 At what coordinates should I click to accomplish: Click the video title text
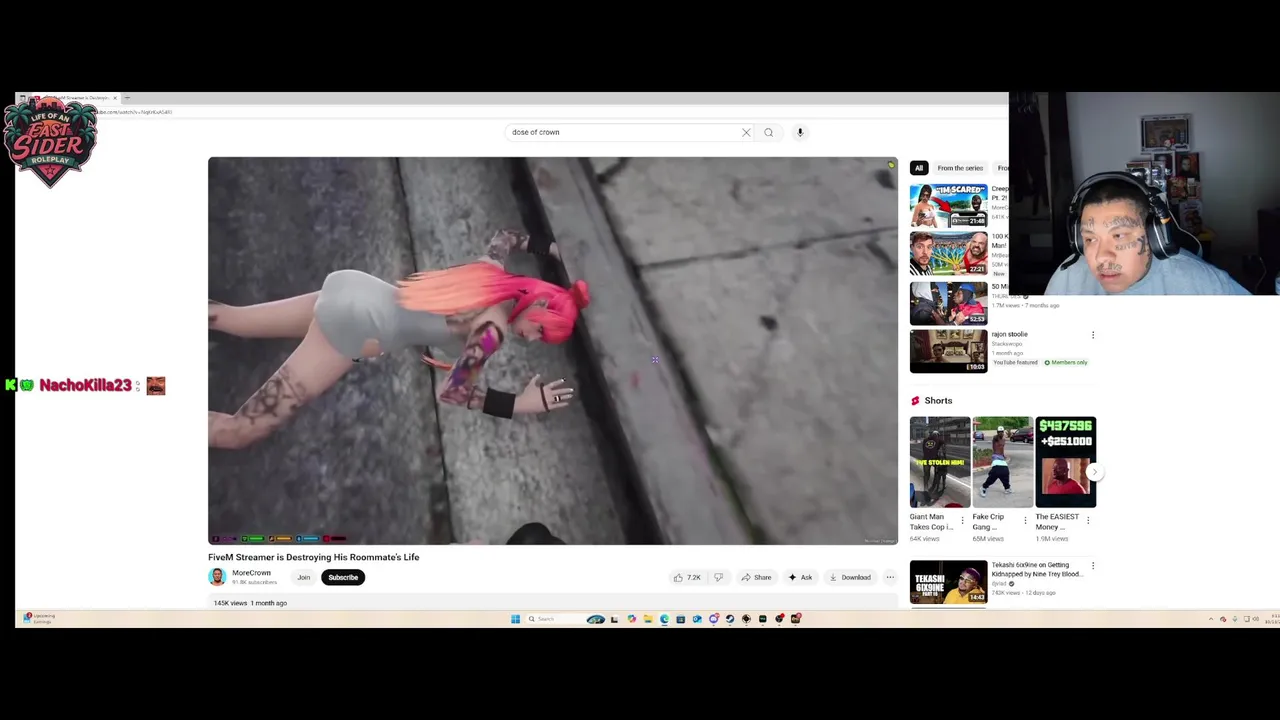click(x=313, y=557)
